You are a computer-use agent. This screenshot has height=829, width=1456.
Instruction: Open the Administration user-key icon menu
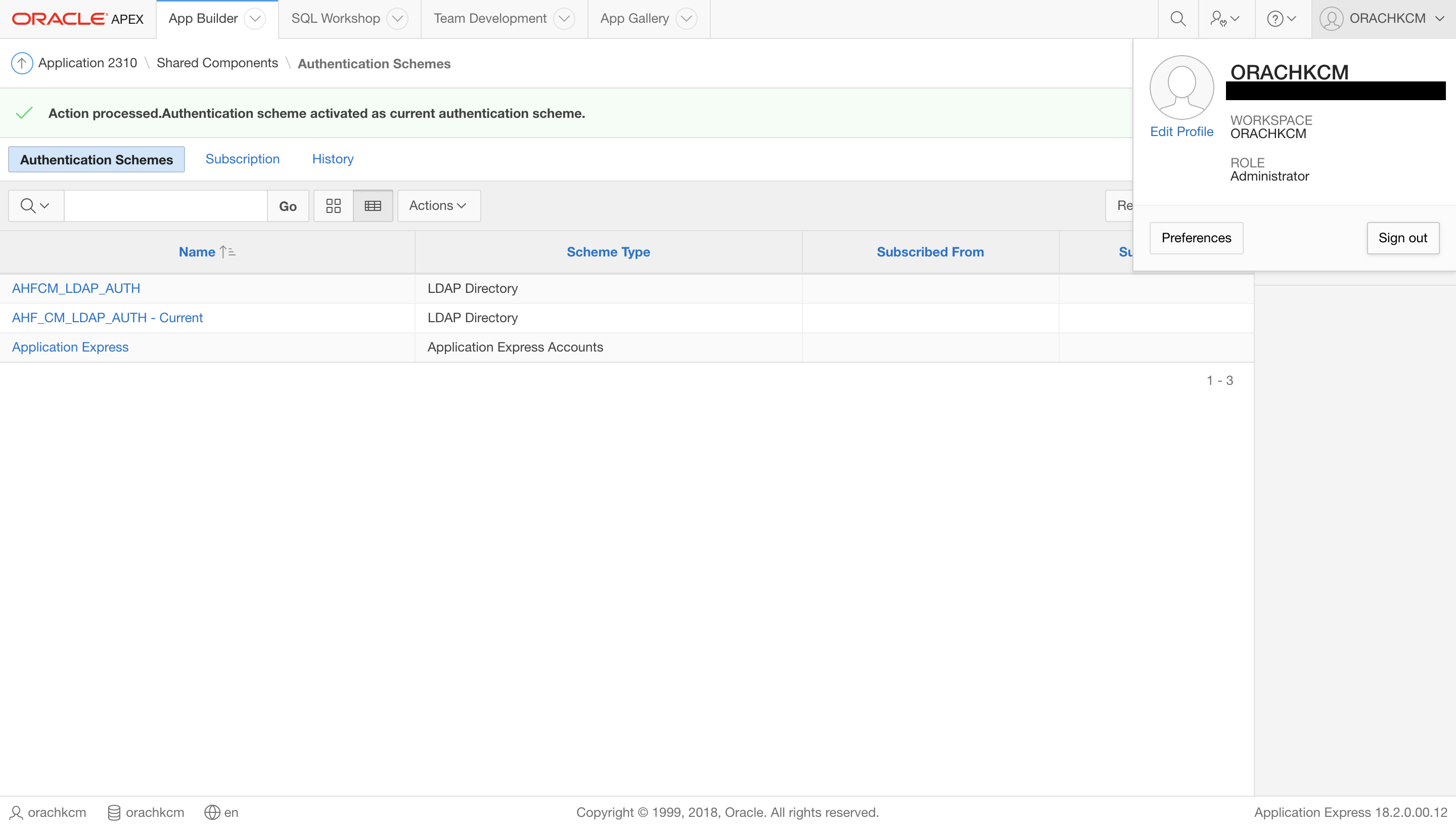click(1225, 19)
